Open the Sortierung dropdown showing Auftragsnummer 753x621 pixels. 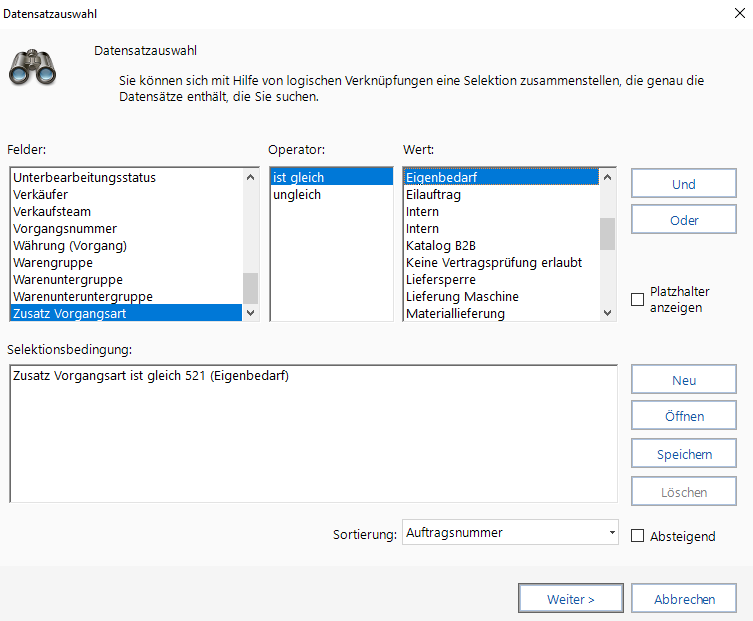(x=510, y=533)
